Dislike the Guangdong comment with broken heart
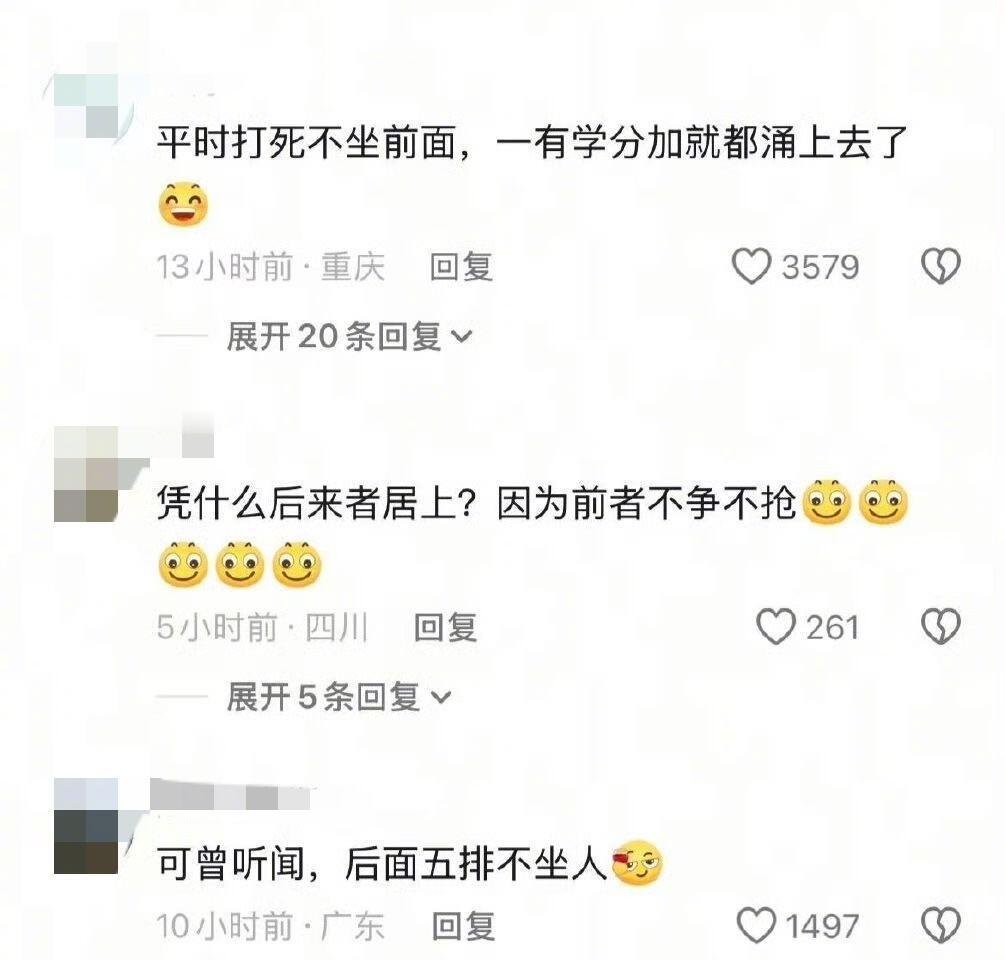The image size is (1005, 960). pos(940,925)
